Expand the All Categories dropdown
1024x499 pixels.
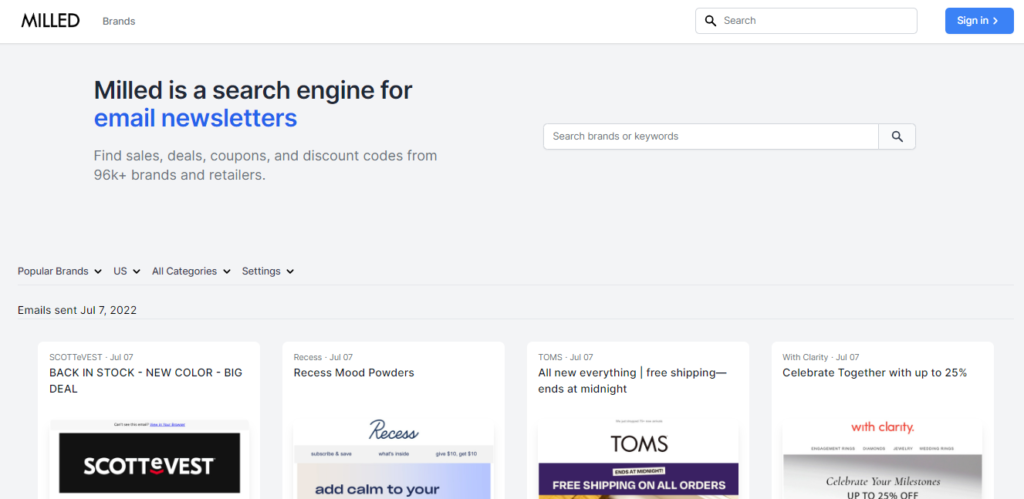(x=191, y=271)
